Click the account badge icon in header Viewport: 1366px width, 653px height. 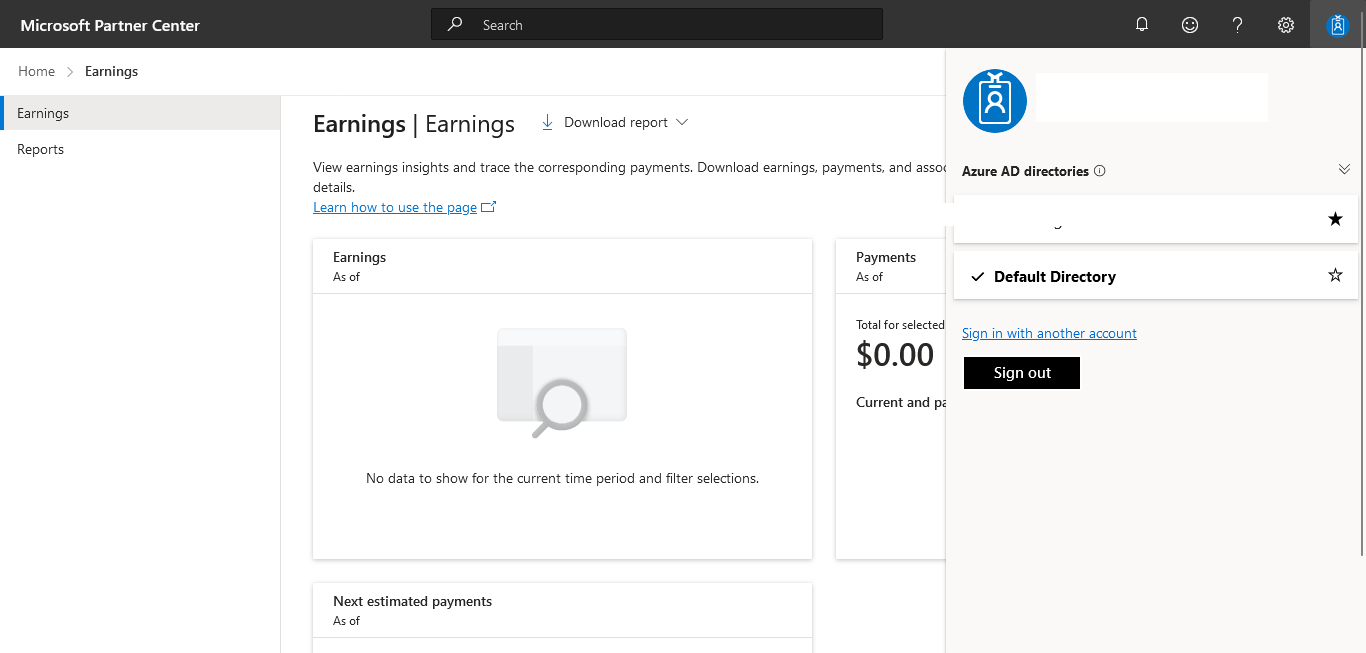tap(1338, 25)
